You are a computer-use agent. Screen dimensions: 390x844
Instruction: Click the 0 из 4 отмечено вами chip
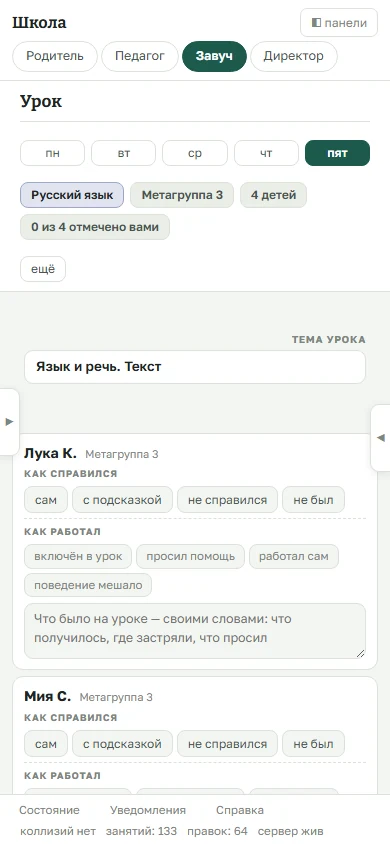pyautogui.click(x=95, y=227)
